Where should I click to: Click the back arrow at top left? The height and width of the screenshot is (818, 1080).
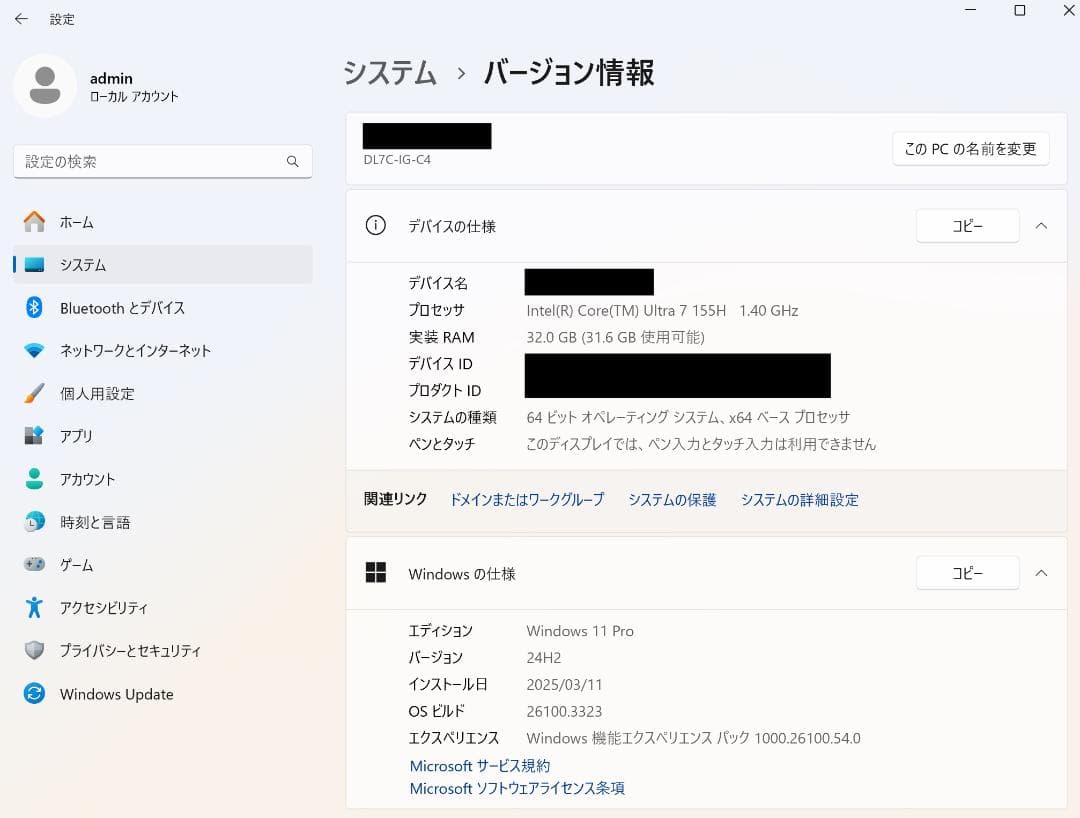pyautogui.click(x=21, y=19)
